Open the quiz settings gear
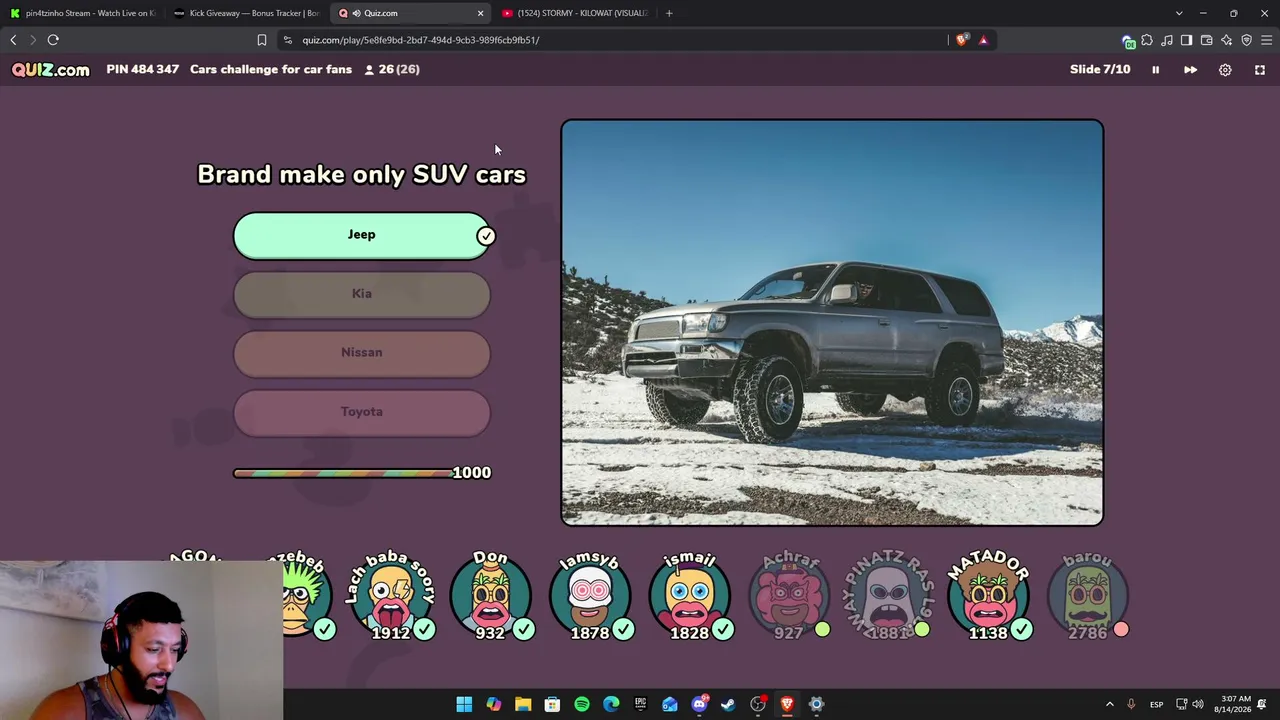The height and width of the screenshot is (720, 1280). point(1225,70)
